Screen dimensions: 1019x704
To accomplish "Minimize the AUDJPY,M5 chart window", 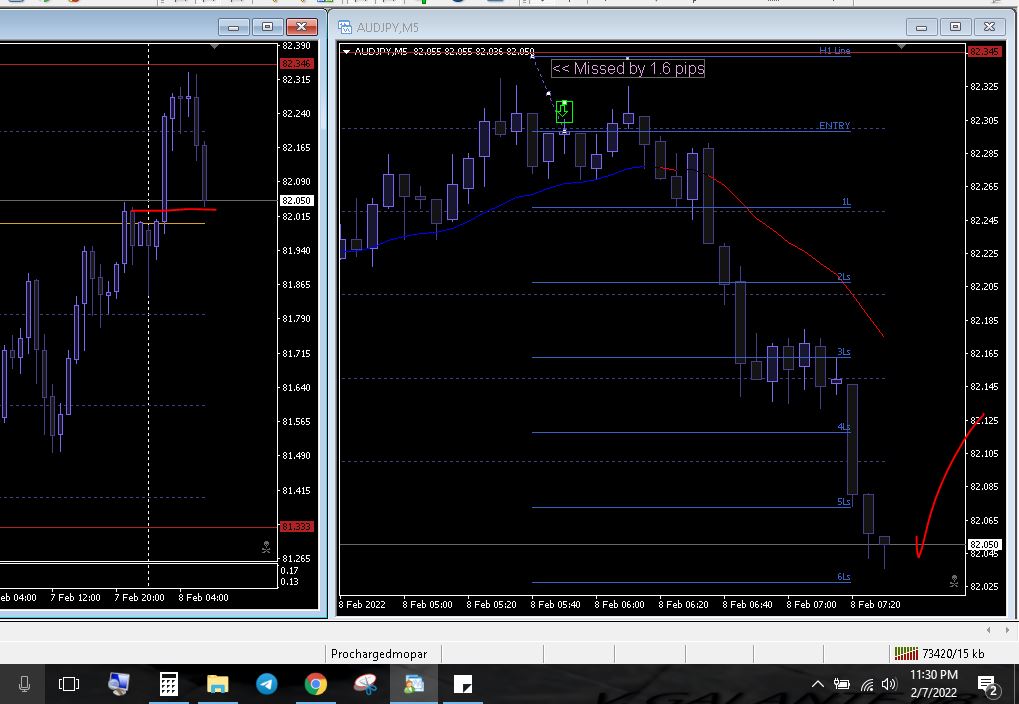I will 922,27.
